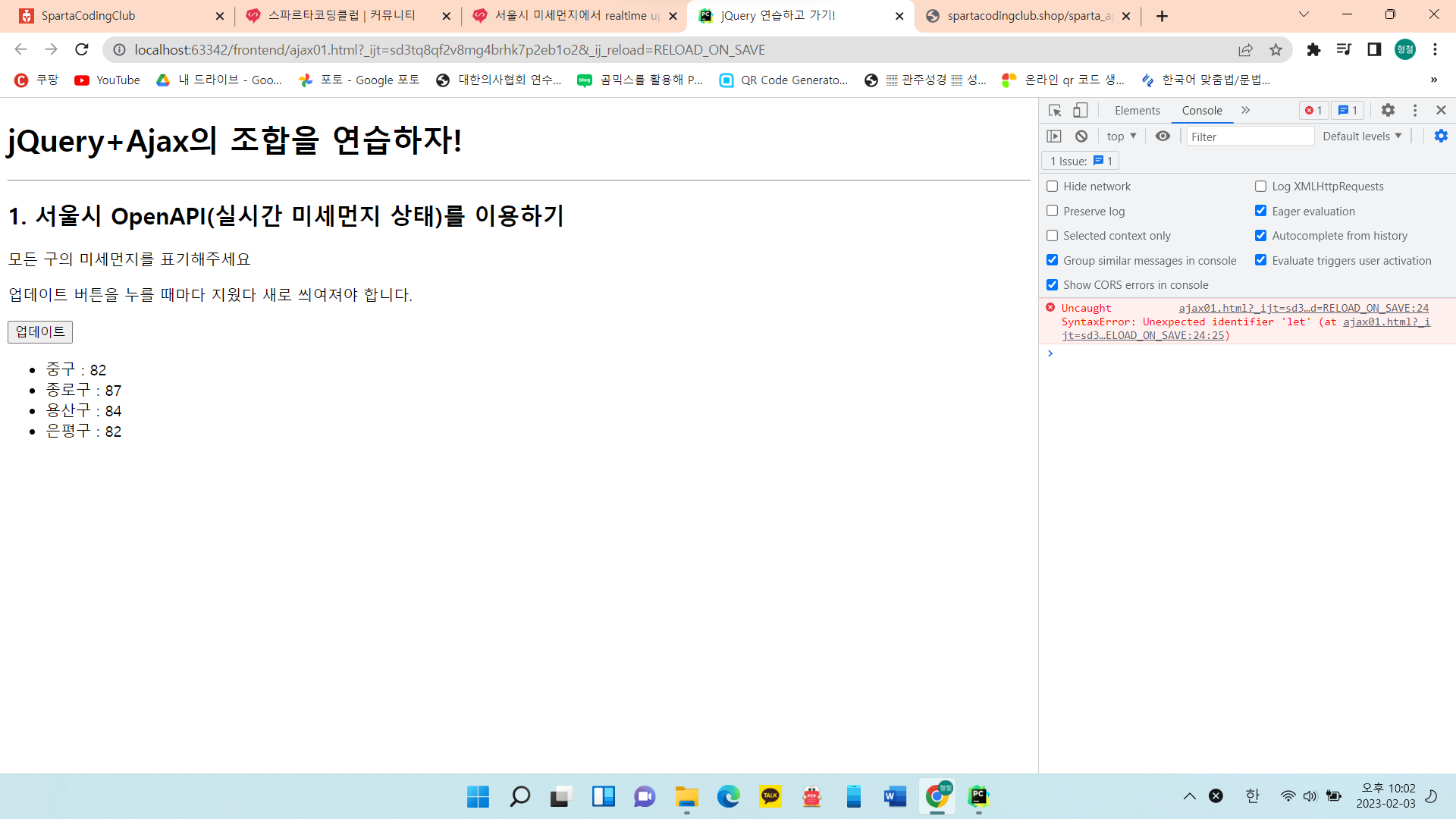Switch to the Elements tab
The image size is (1456, 819).
coord(1137,111)
